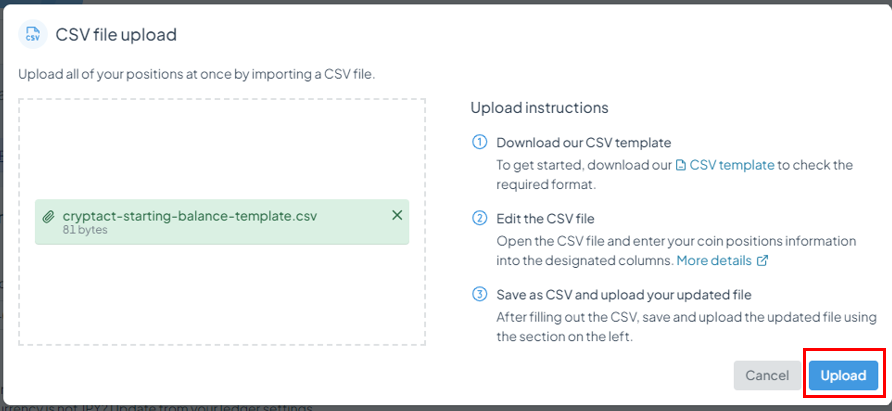
Task: Click the paperclip attachment icon
Action: [x=49, y=216]
